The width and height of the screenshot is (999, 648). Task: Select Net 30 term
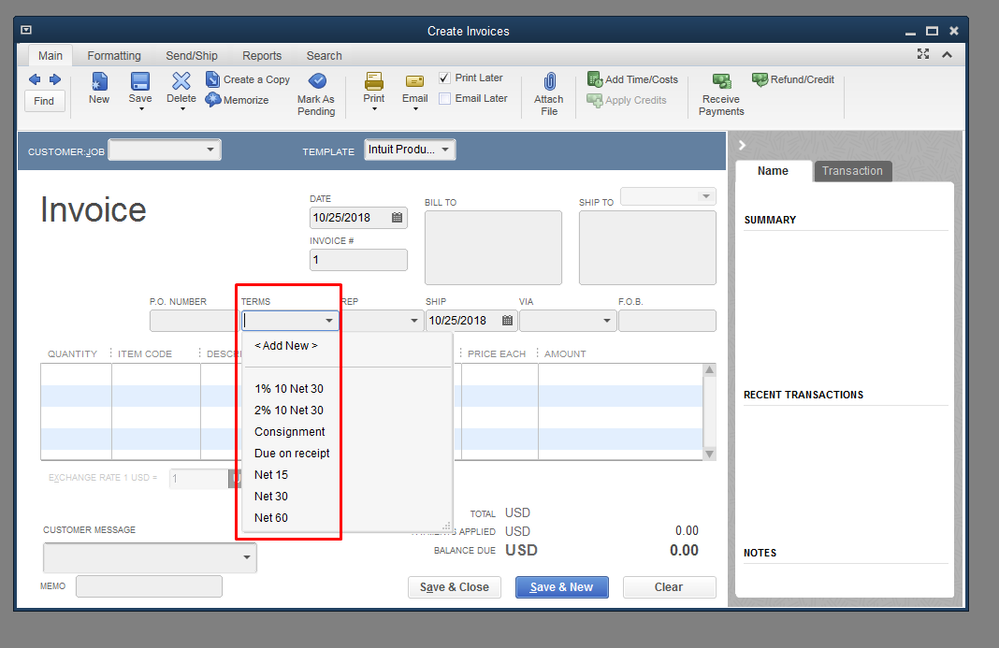pos(271,496)
